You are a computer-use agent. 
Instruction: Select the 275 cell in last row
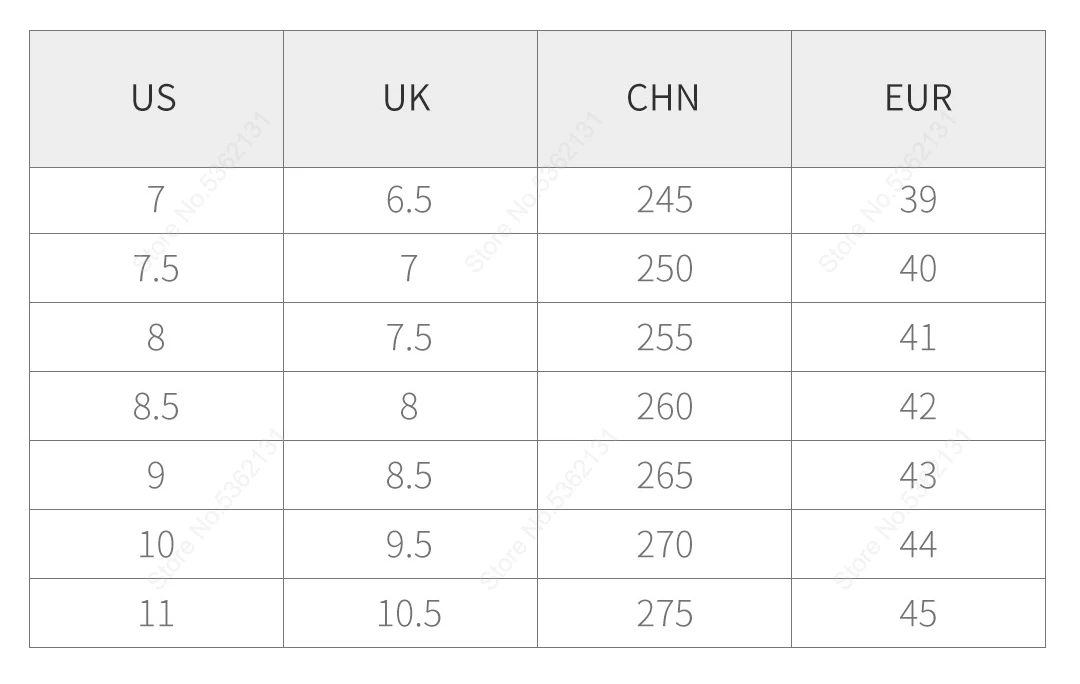coord(664,613)
